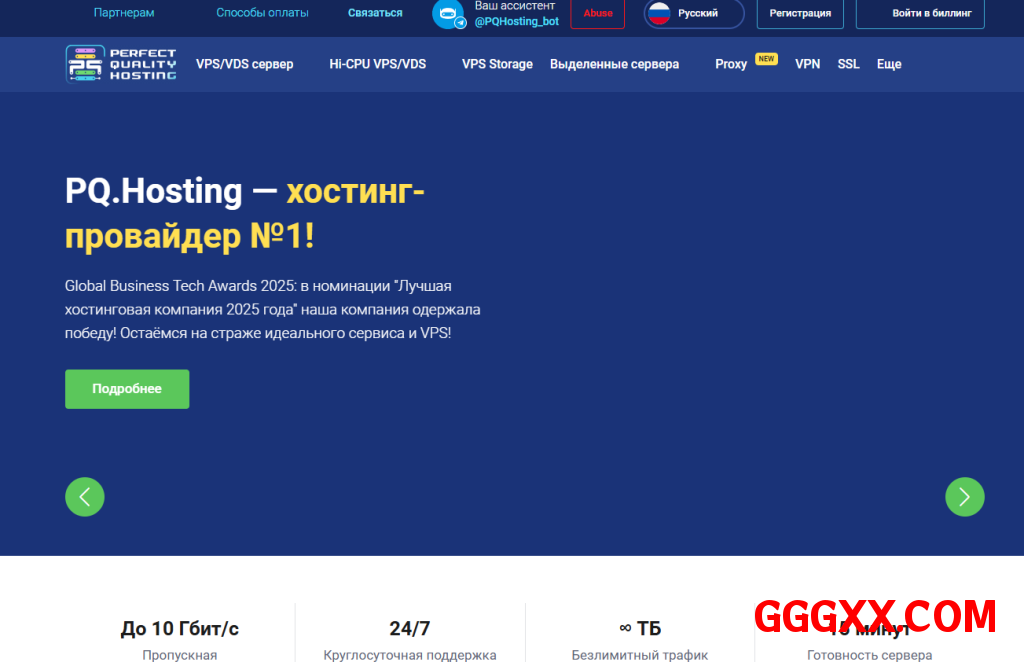Viewport: 1024px width, 662px height.
Task: Open Hi-CPU VPS/VDS menu item
Action: tap(377, 64)
